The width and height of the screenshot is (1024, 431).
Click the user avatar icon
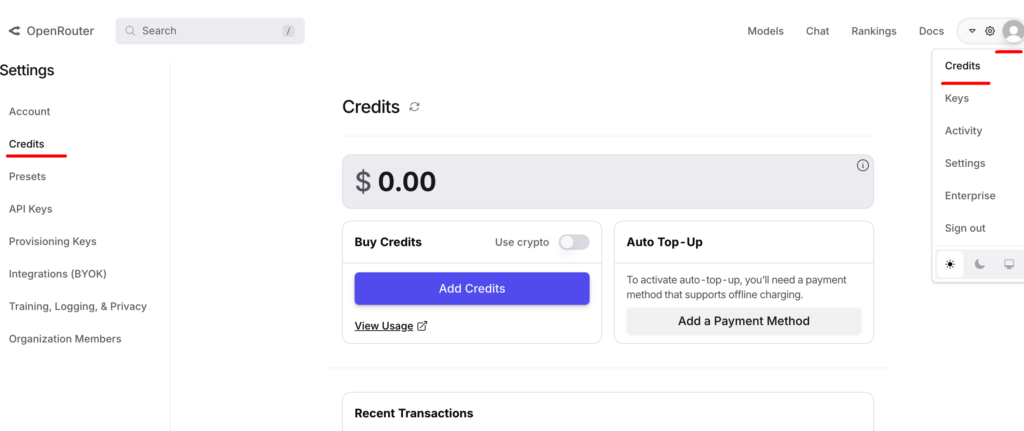tap(1012, 32)
